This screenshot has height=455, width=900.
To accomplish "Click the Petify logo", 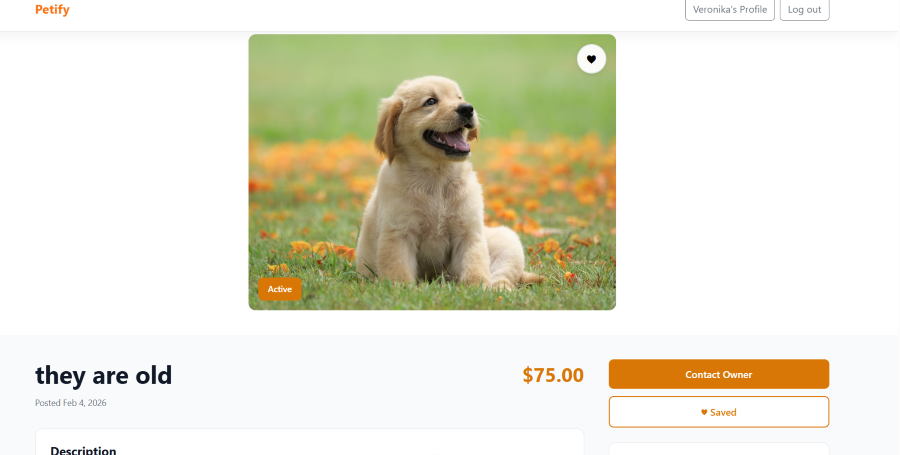I will pyautogui.click(x=52, y=10).
